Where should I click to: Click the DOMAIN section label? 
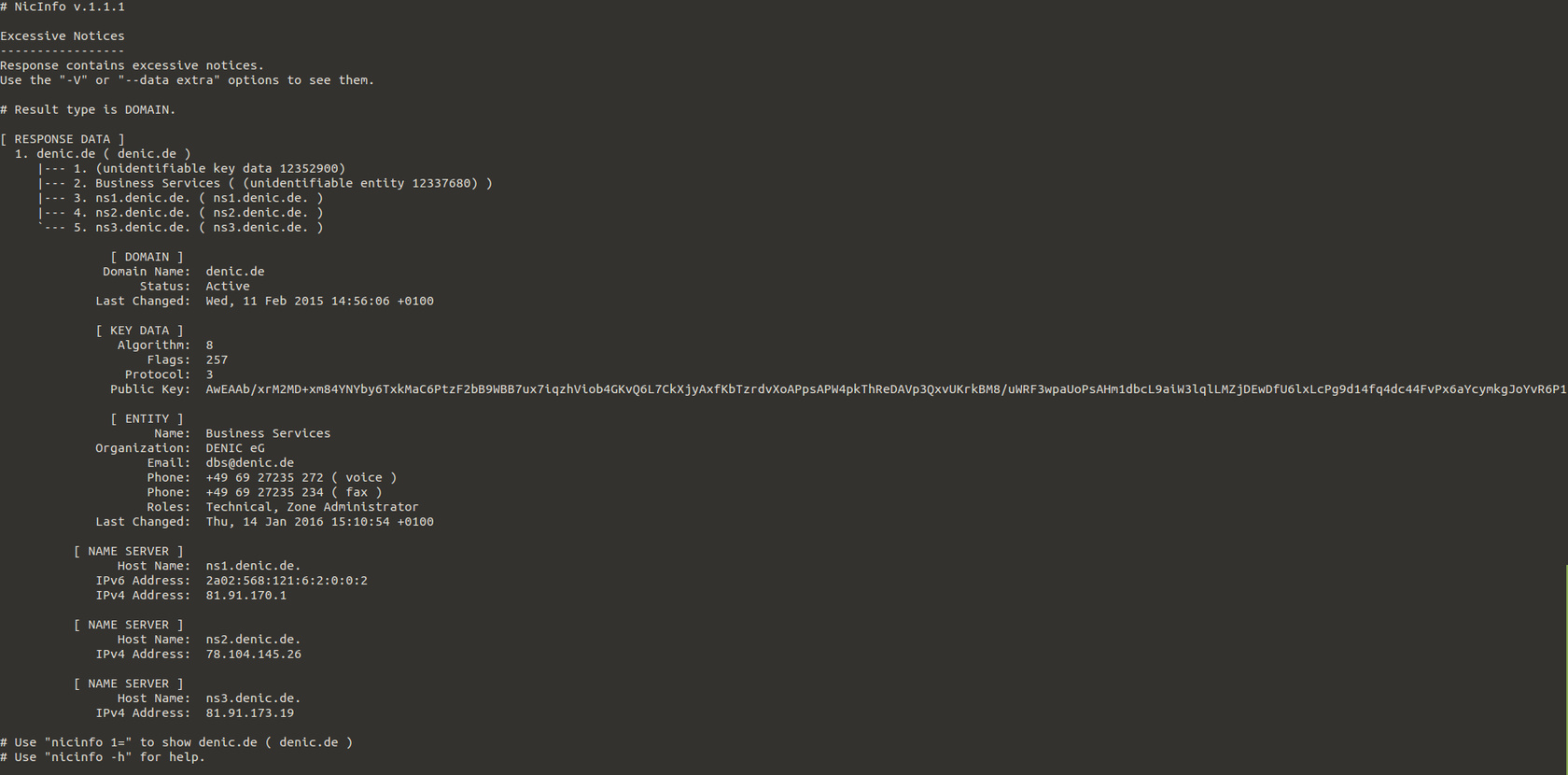(147, 257)
